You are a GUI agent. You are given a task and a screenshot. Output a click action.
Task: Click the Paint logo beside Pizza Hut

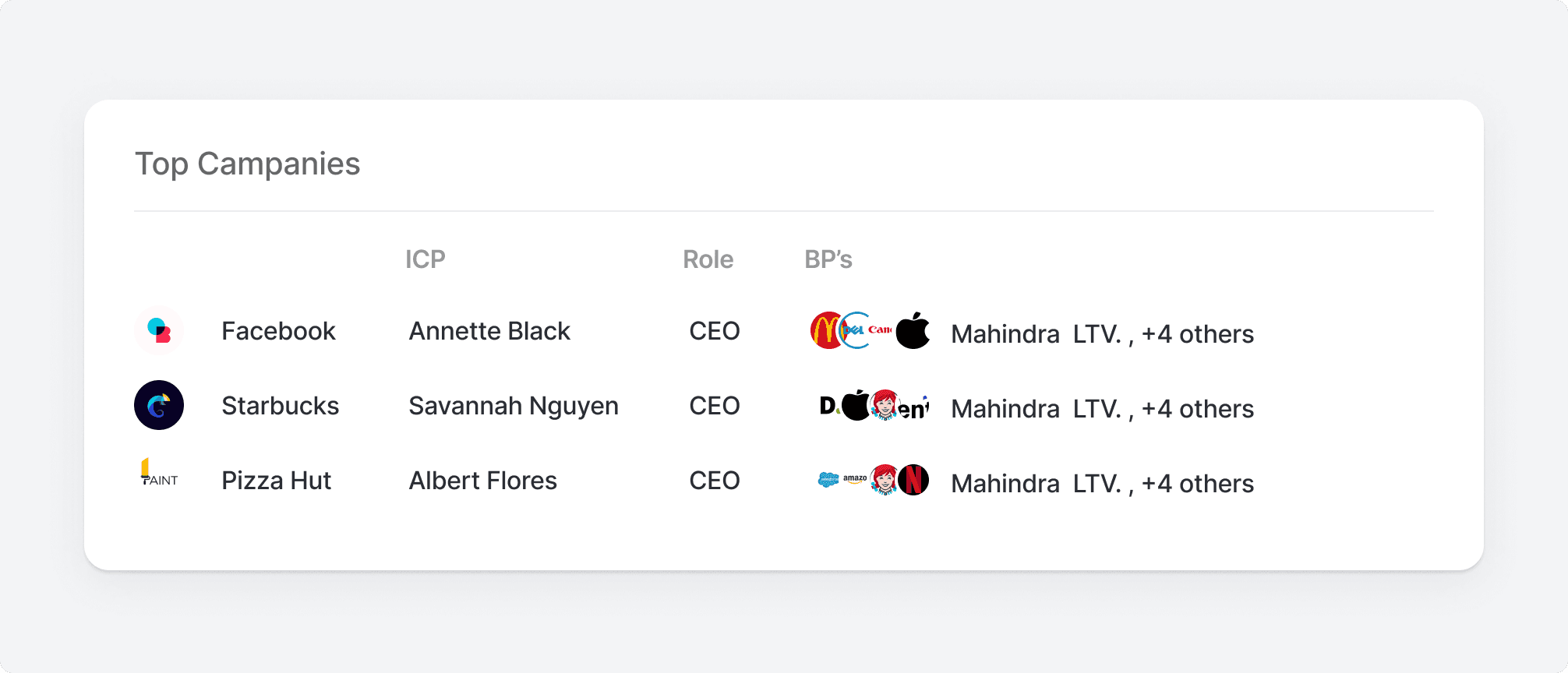pos(159,473)
